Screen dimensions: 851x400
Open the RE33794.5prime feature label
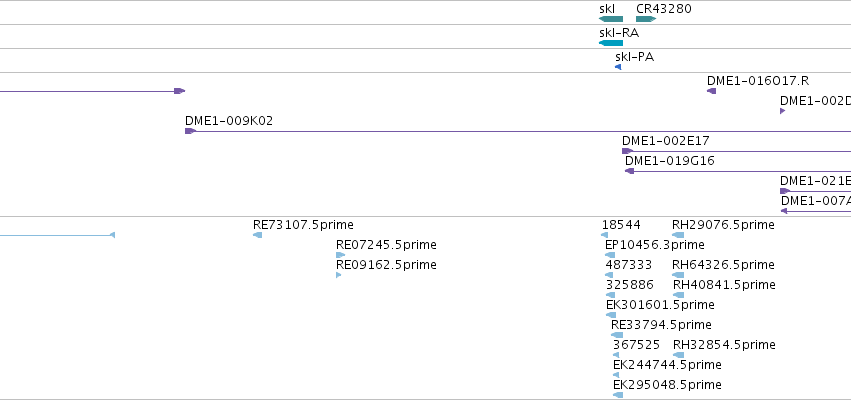pyautogui.click(x=661, y=325)
